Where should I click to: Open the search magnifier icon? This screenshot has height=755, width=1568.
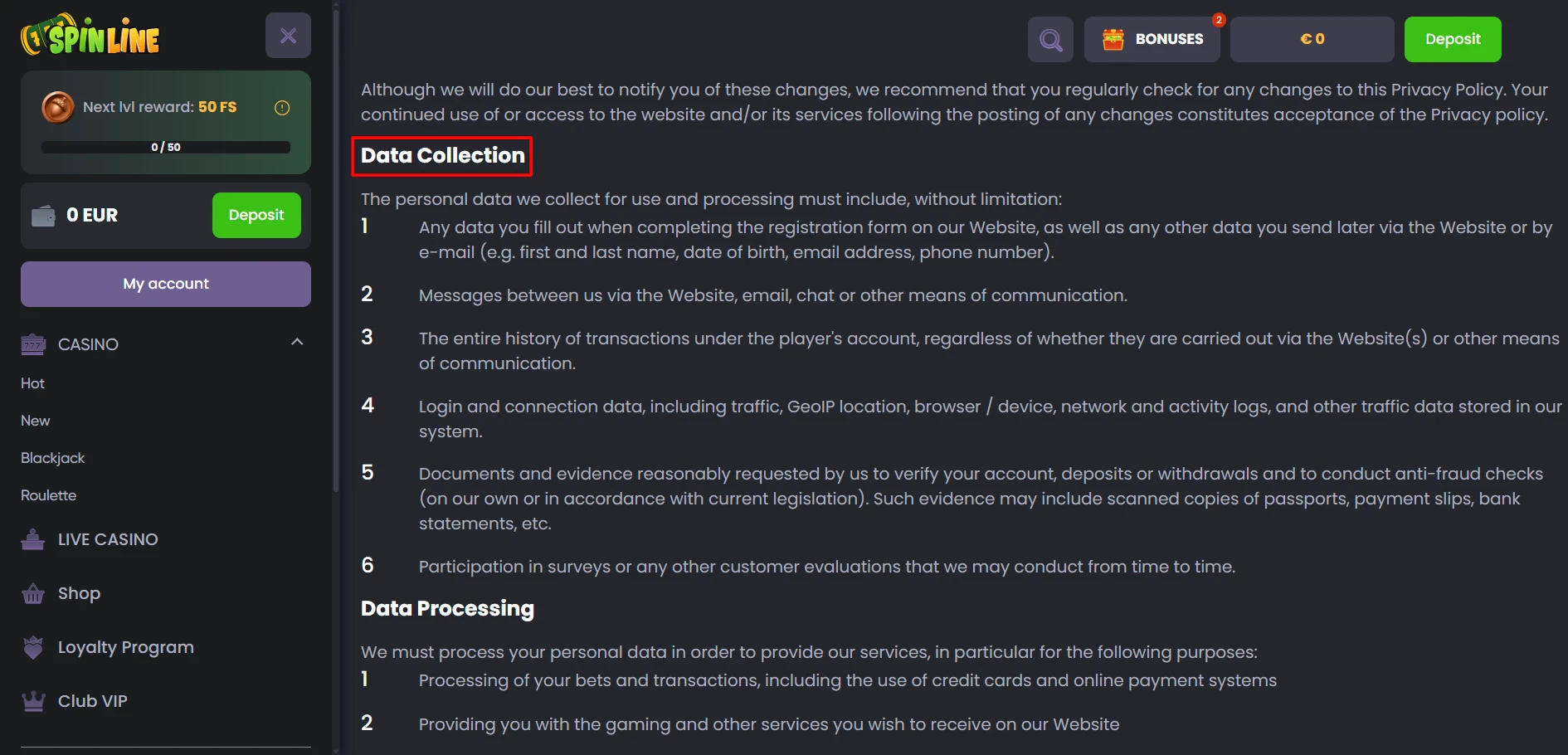(x=1050, y=40)
